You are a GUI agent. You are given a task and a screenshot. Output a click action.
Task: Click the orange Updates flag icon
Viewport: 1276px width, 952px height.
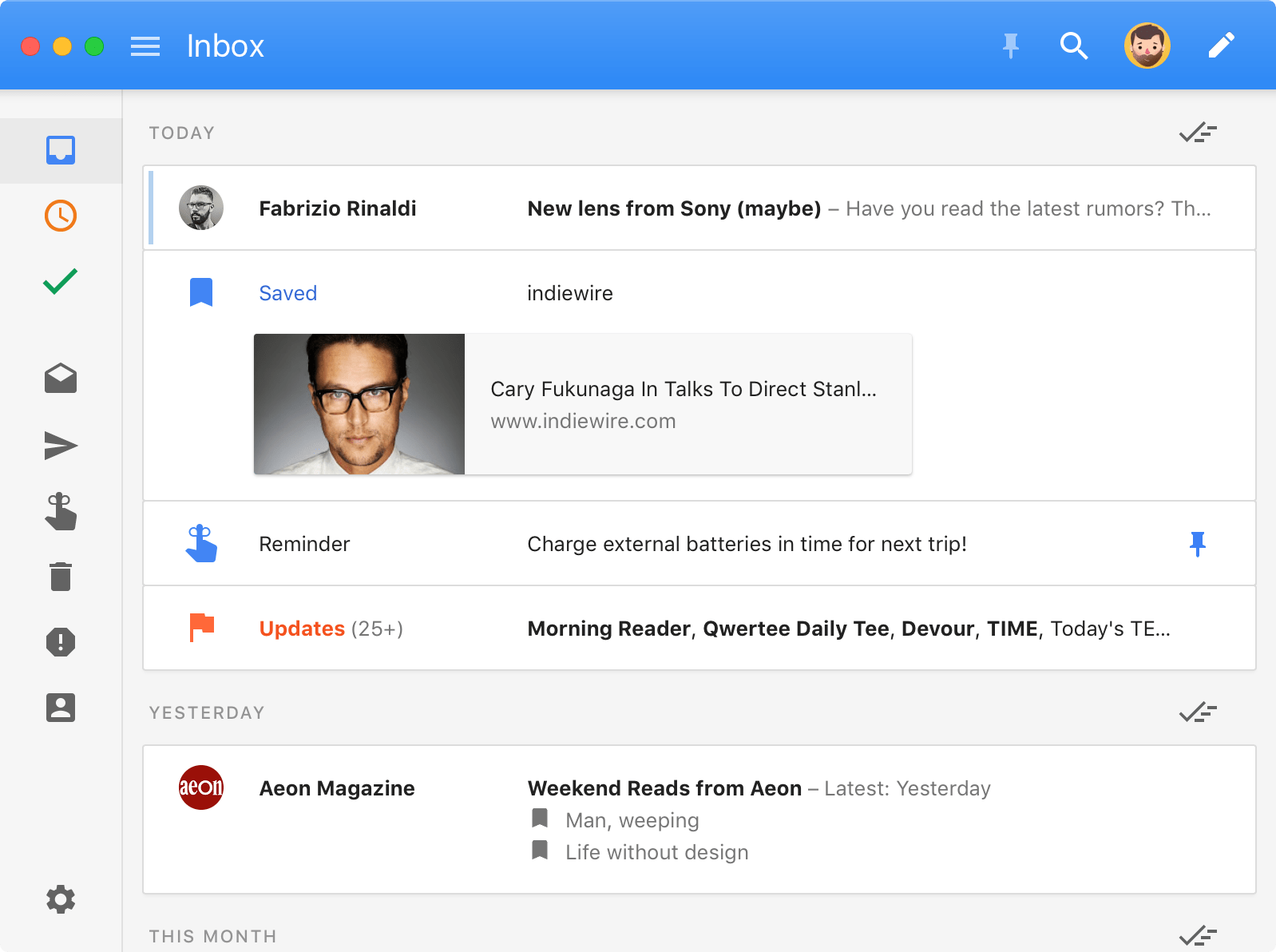point(202,627)
